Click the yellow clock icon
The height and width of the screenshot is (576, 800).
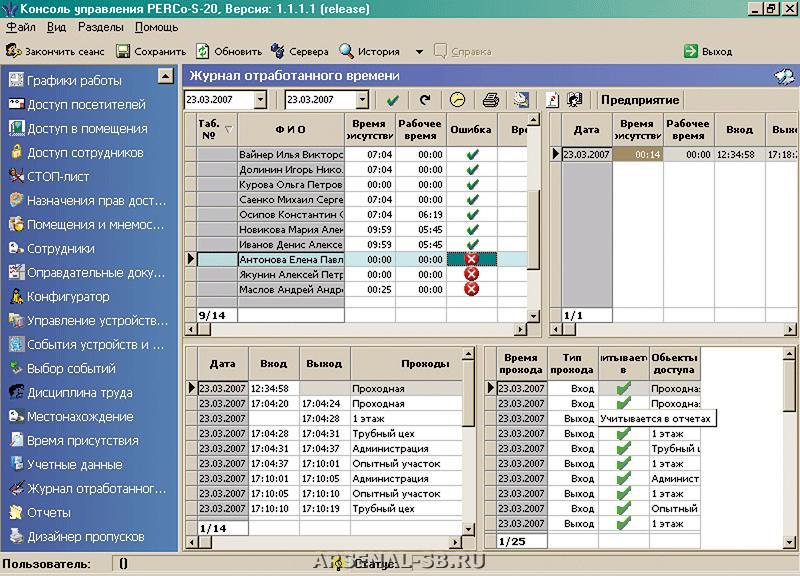click(457, 100)
